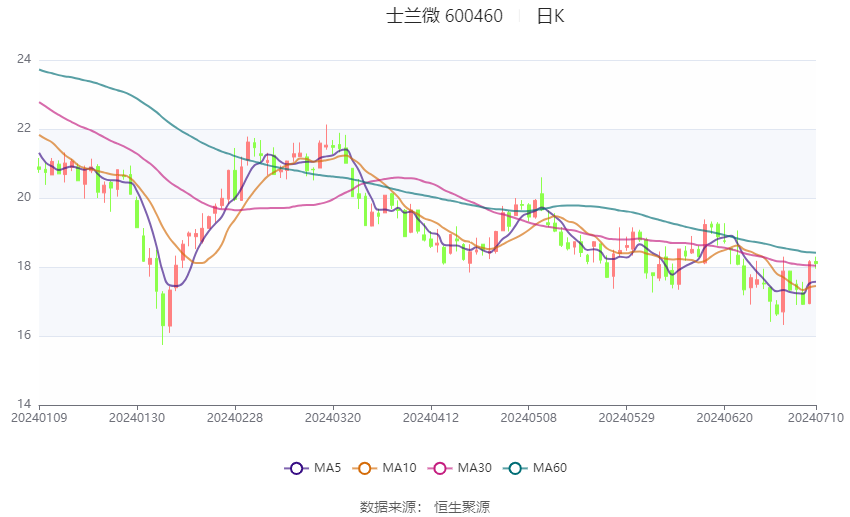Select the 日K label in the title
This screenshot has width=850, height=517.
click(551, 16)
